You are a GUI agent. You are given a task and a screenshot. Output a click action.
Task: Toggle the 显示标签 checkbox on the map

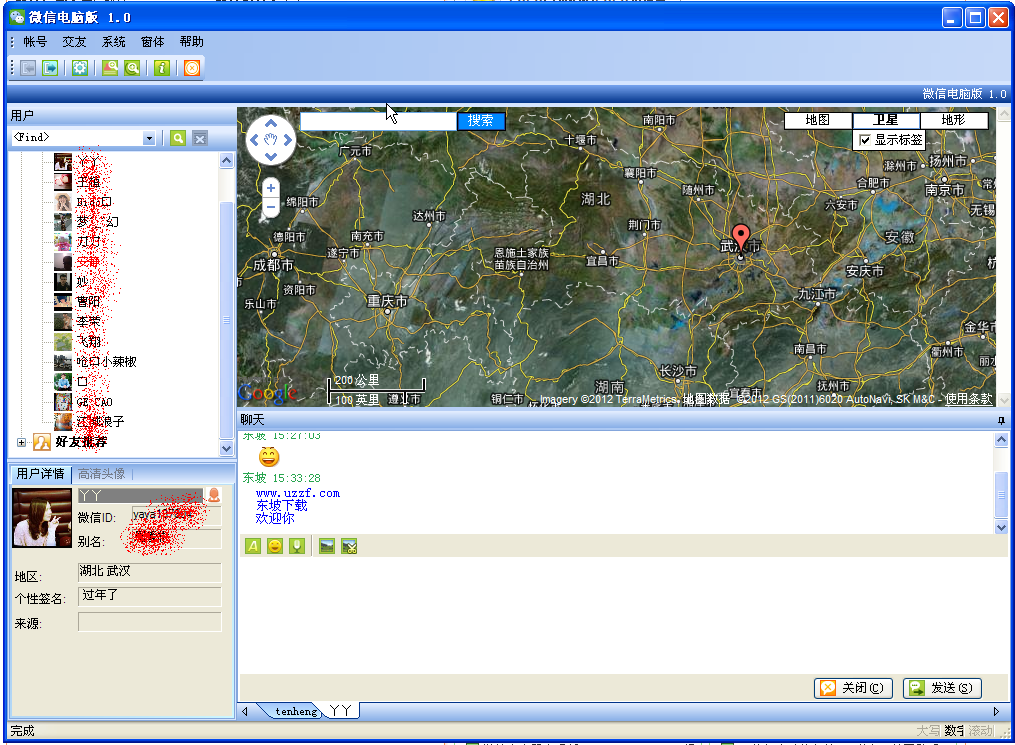point(865,140)
